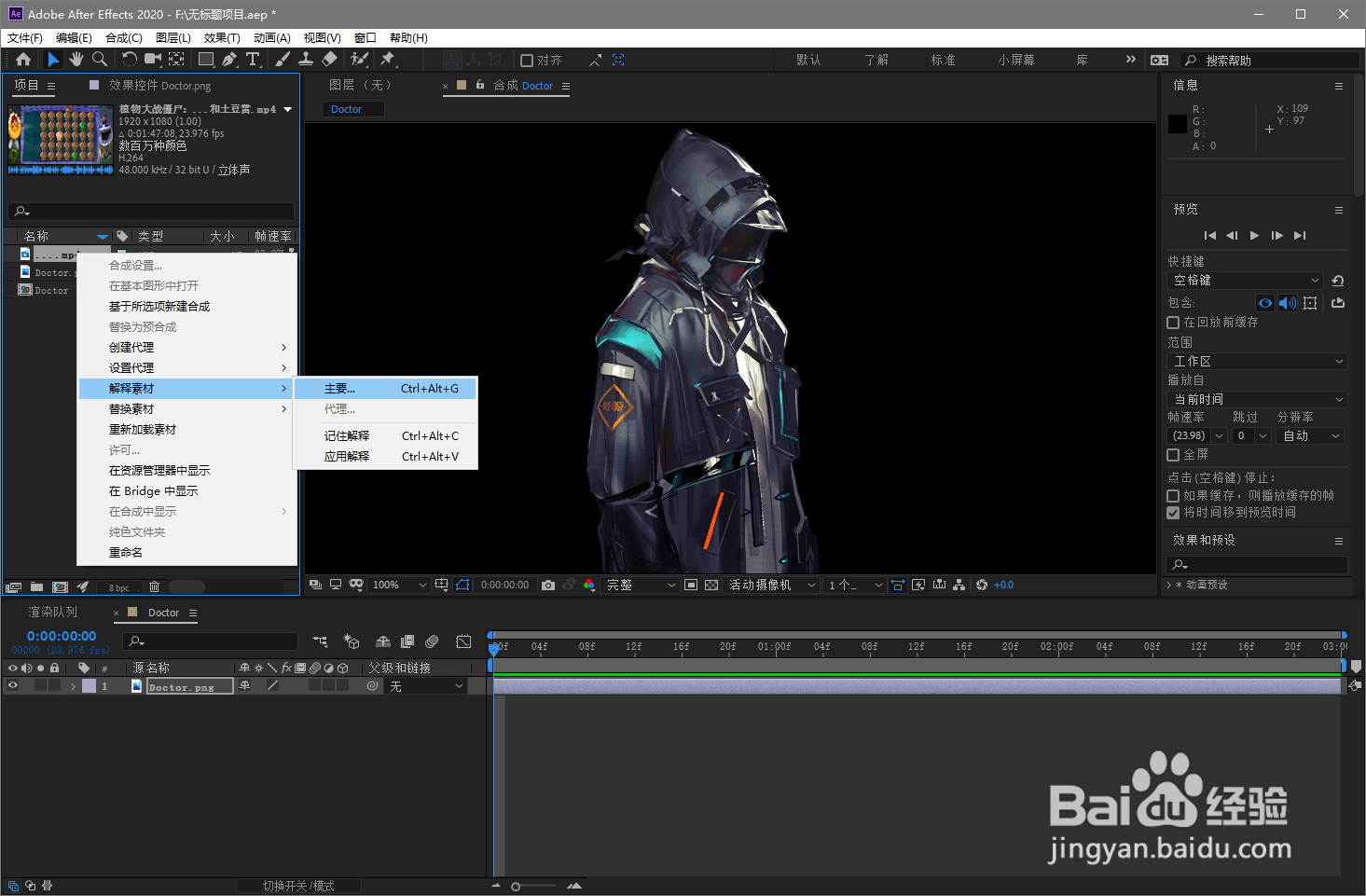This screenshot has height=896, width=1366.
Task: Open the preview resolution auto dropdown
Action: [1310, 436]
